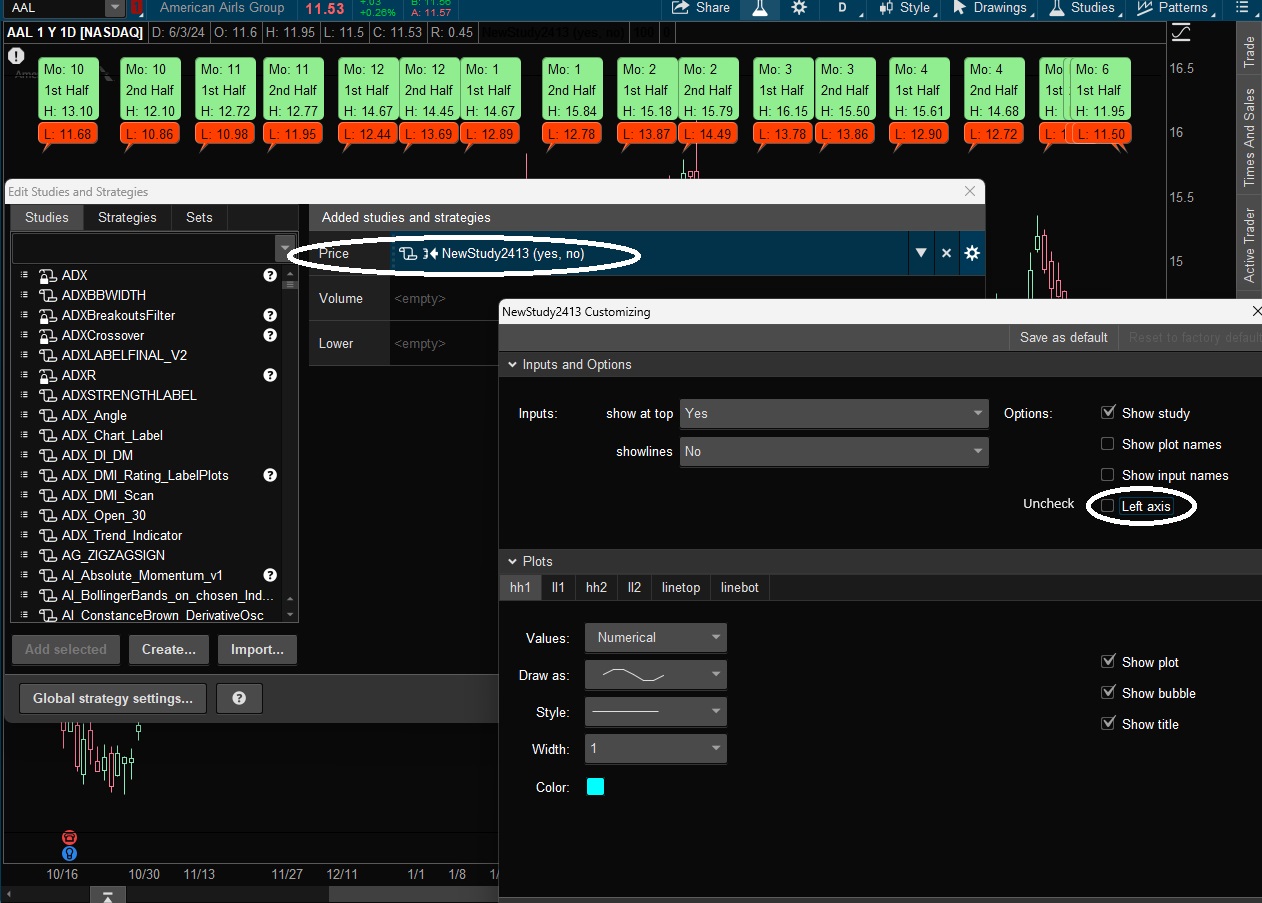Click in the study search input field
The width and height of the screenshot is (1262, 903).
click(x=143, y=248)
